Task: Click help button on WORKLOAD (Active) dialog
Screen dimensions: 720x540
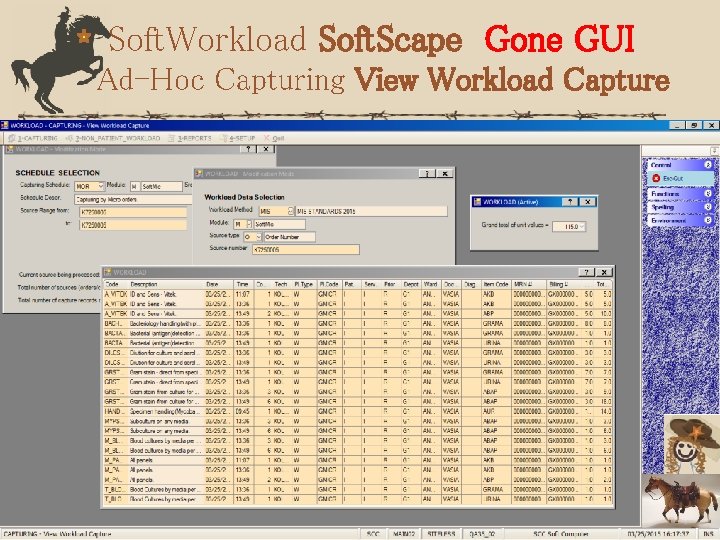Action: [570, 202]
